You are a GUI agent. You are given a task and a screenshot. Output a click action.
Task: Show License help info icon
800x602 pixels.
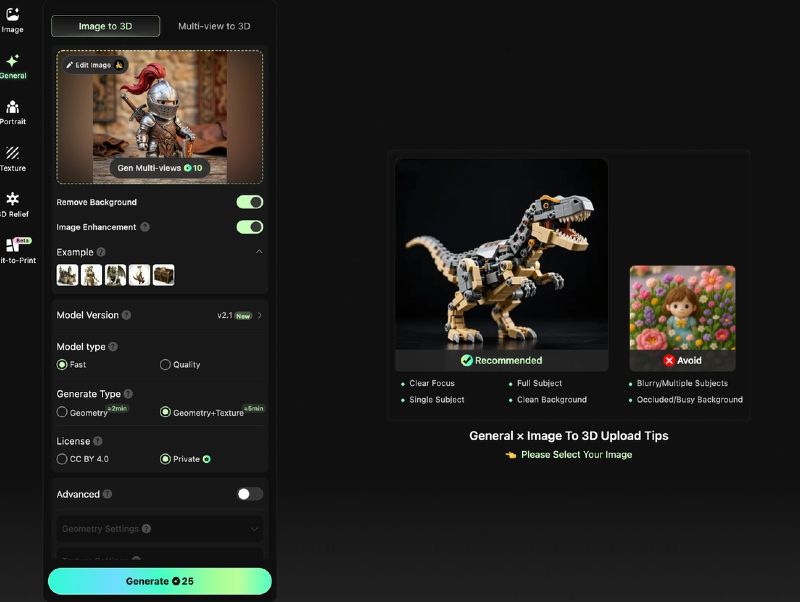(x=98, y=441)
